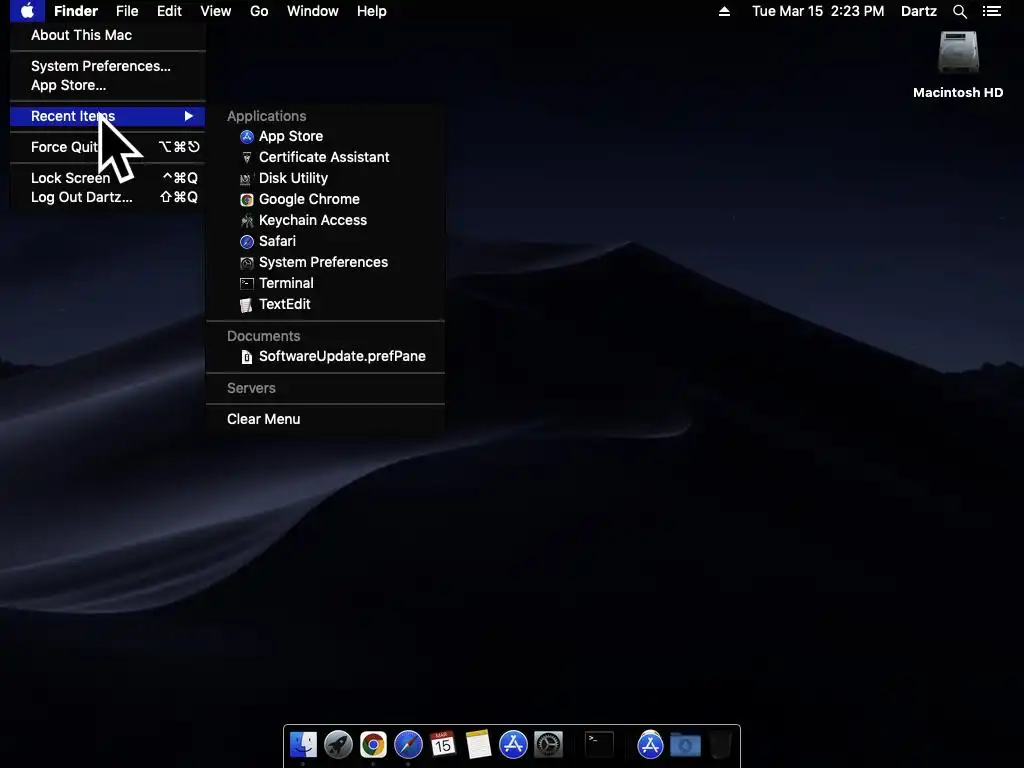Open Spotlight search magnifier in the menu bar

click(960, 11)
